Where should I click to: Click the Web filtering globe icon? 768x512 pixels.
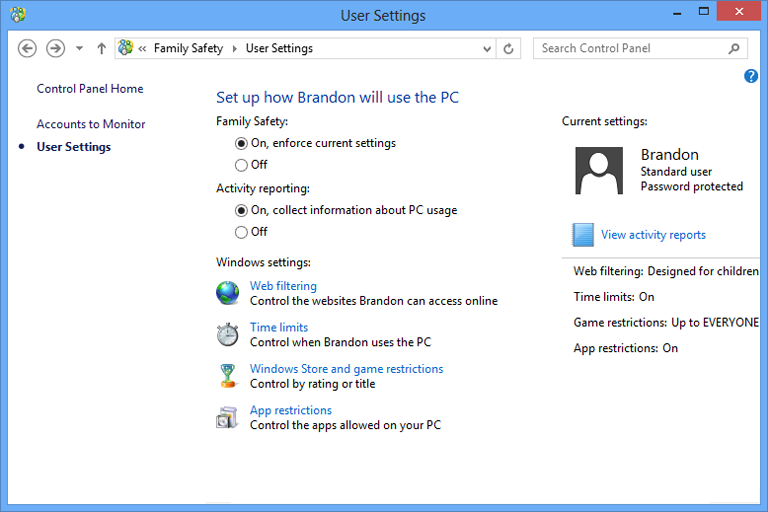click(228, 293)
